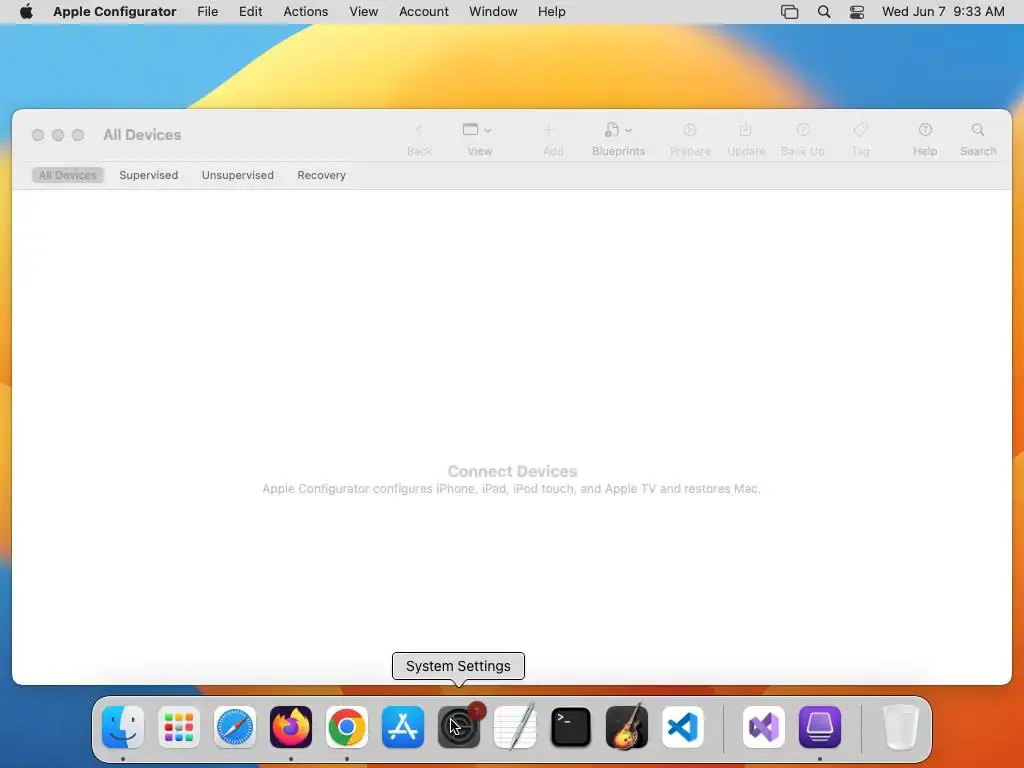1024x768 pixels.
Task: Click the Stage Manager menu bar icon
Action: 789,12
